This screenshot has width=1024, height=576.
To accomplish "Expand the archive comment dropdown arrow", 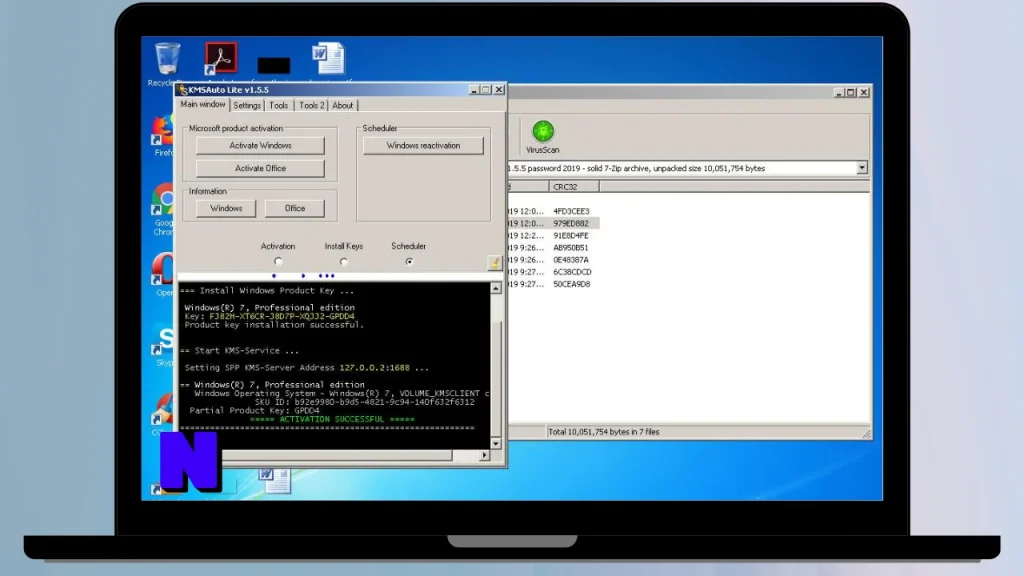I will pos(862,168).
